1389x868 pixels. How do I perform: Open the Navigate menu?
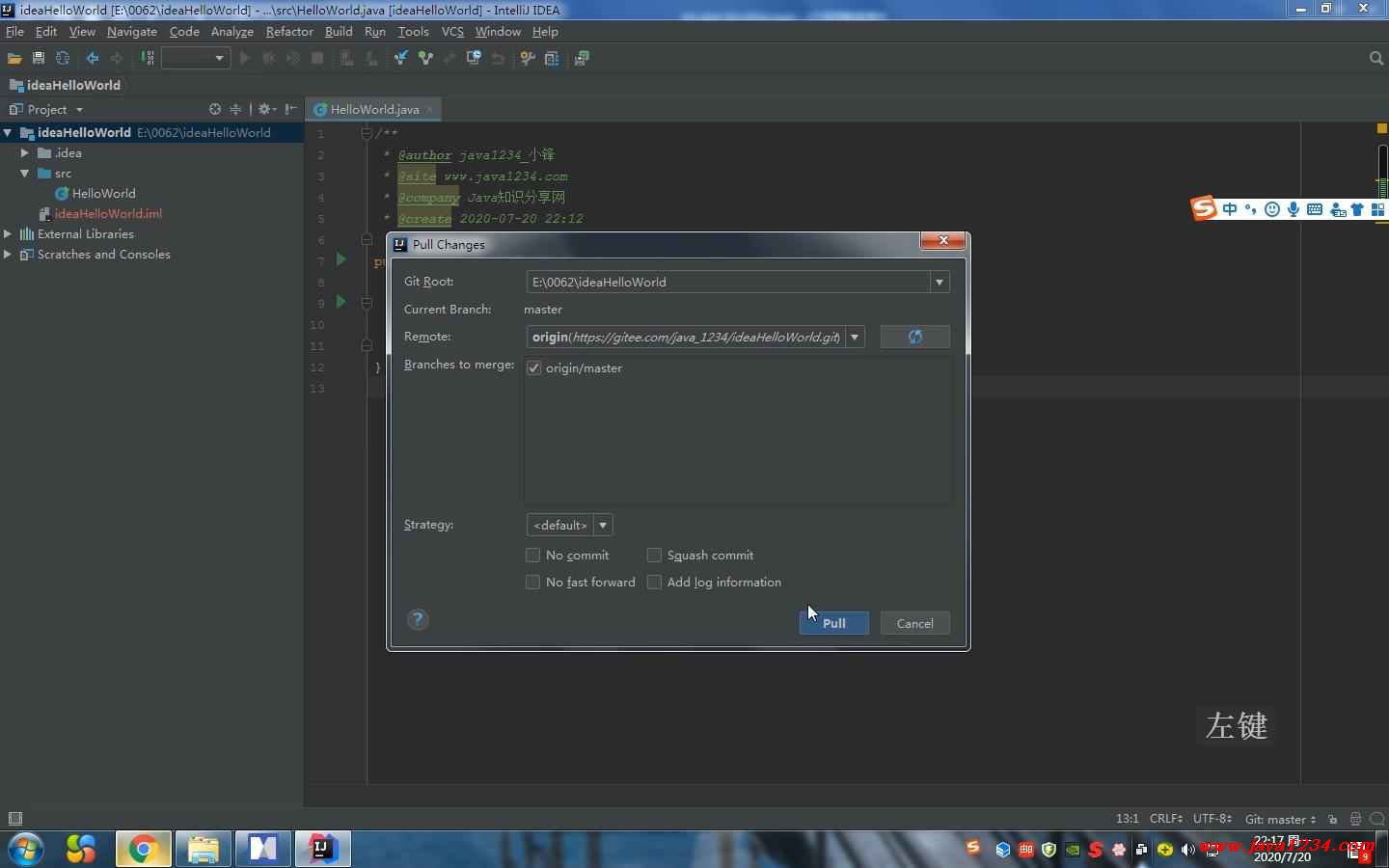(x=132, y=31)
